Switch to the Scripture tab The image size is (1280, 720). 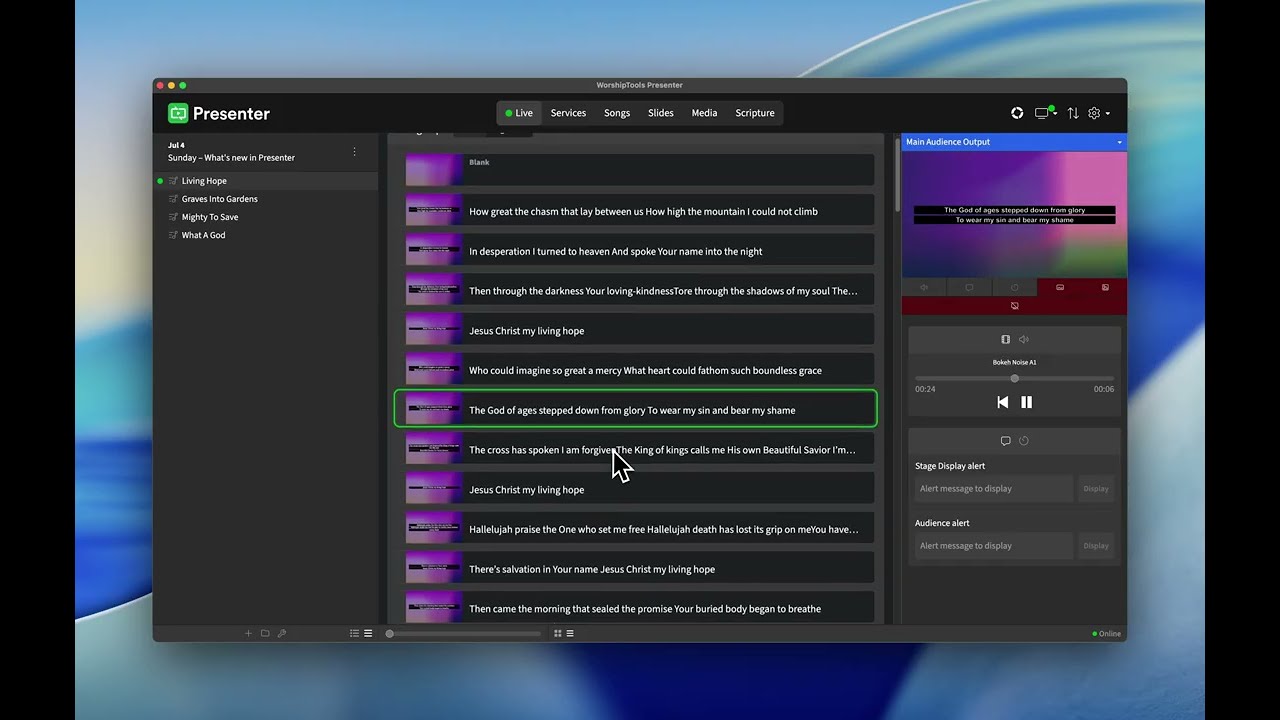coord(754,113)
